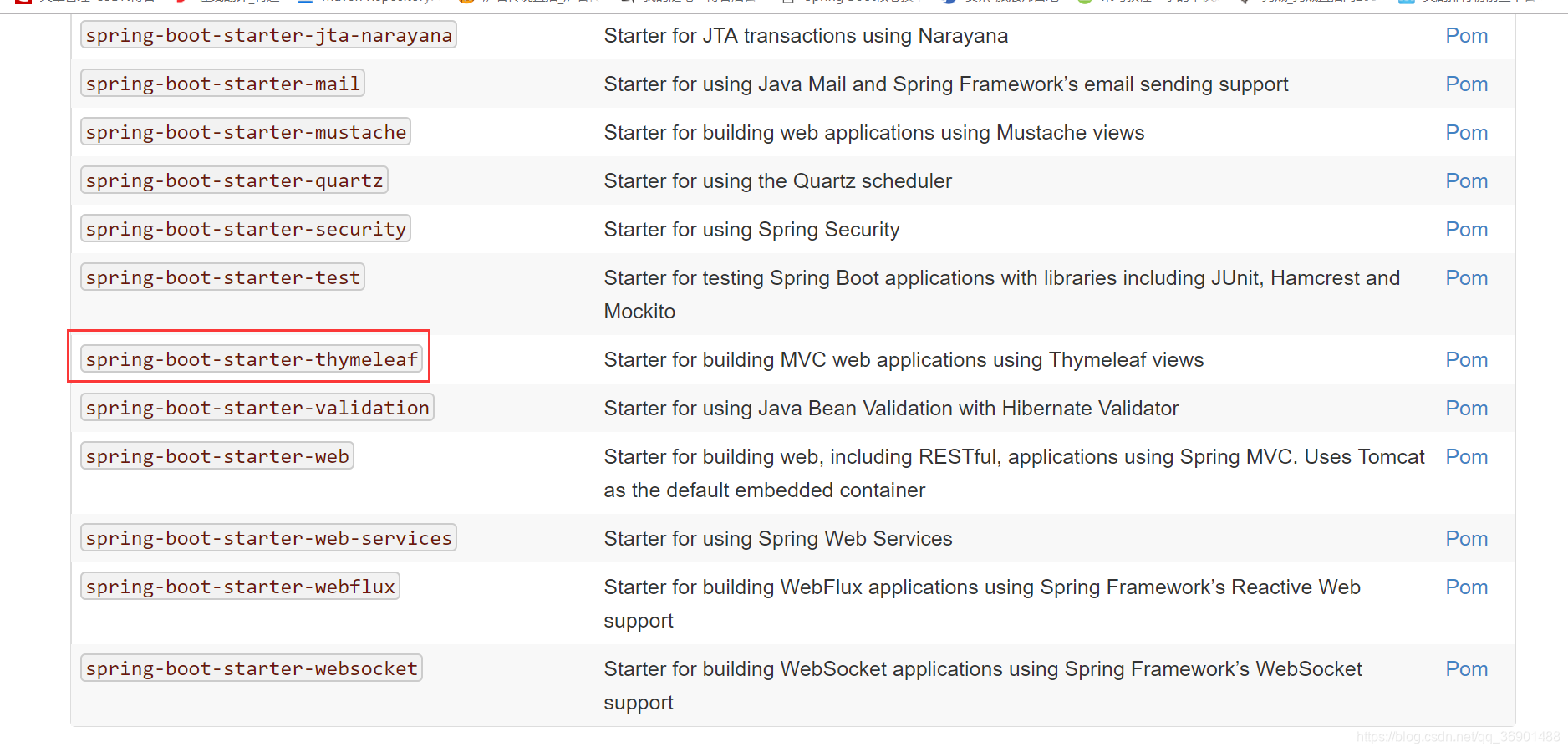Screen dimensions: 1568x752
Task: Click 'Starter for using Spring Security' text
Action: (x=752, y=230)
